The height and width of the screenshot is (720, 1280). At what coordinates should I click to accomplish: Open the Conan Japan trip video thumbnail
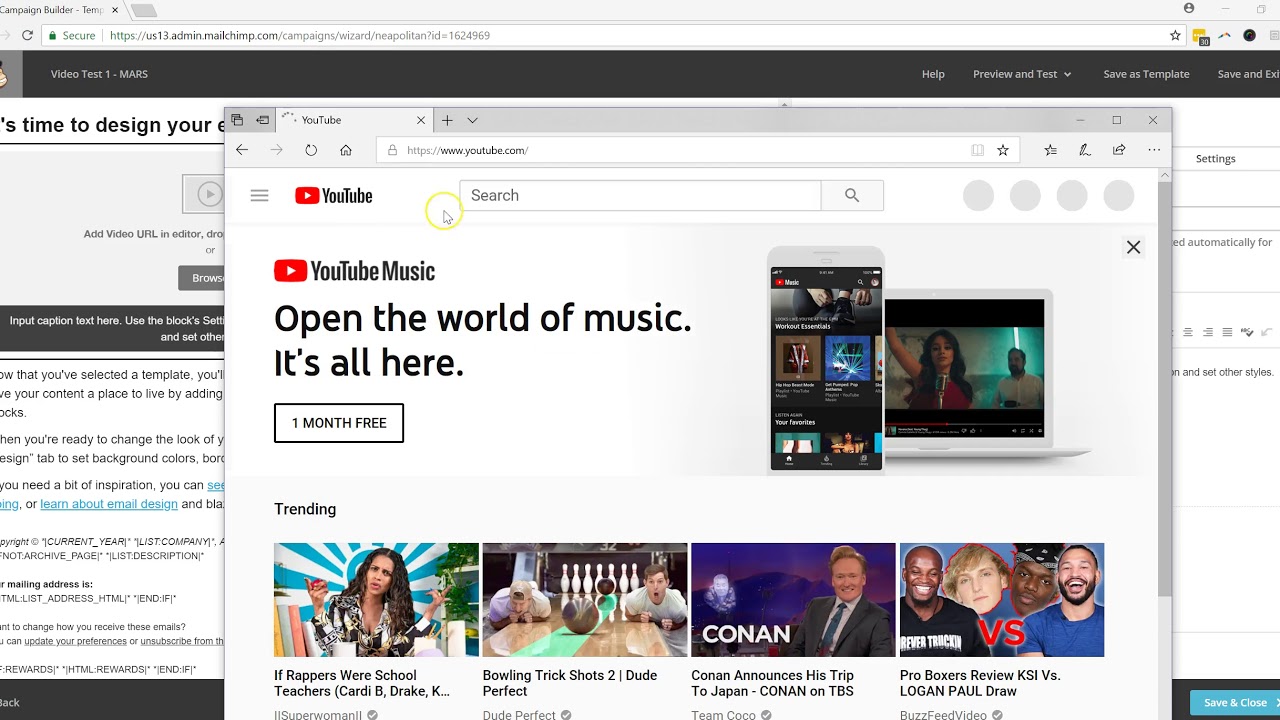[x=793, y=600]
